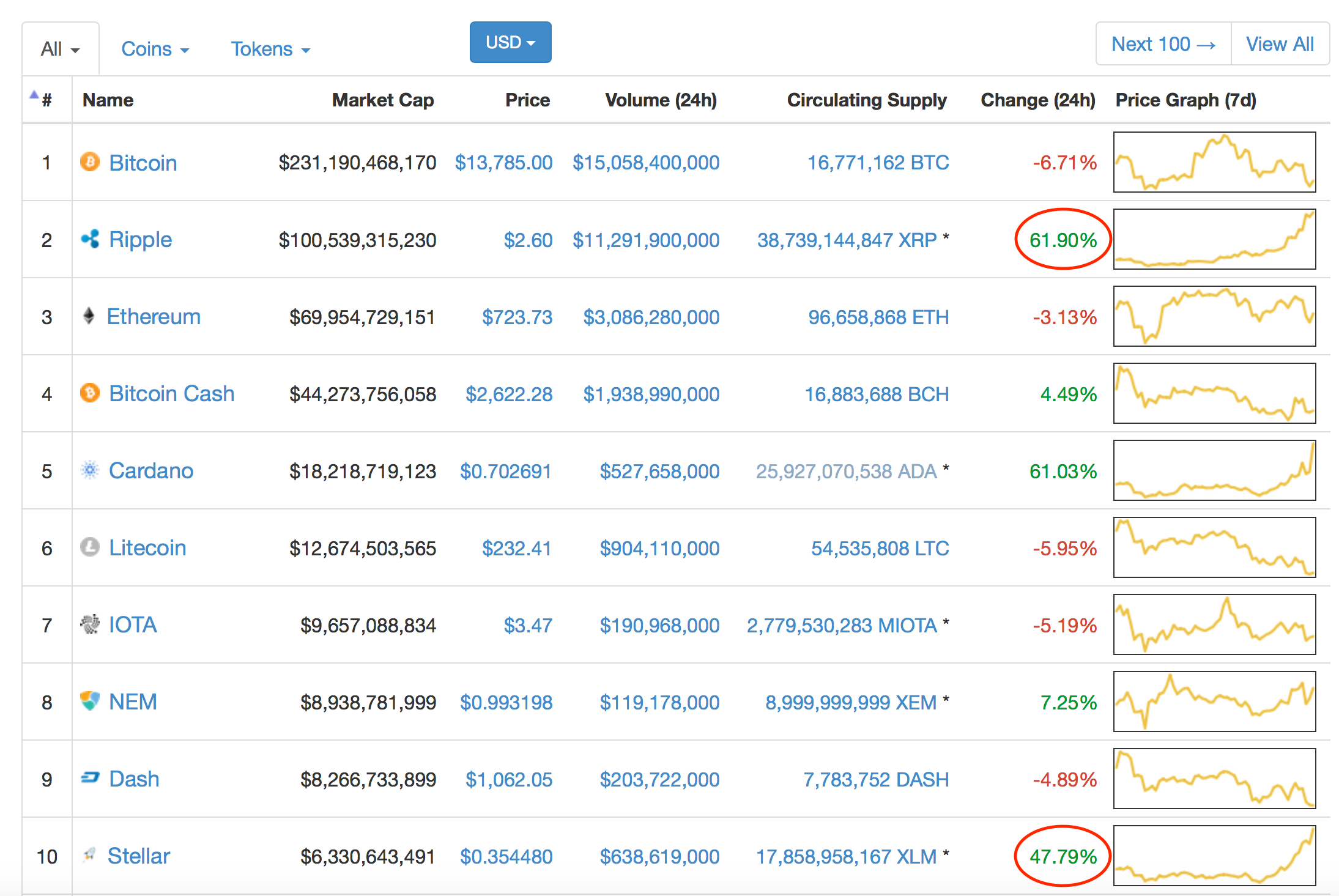The width and height of the screenshot is (1339, 896).
Task: Click the Bitcoin Cash logo icon
Action: pos(90,393)
